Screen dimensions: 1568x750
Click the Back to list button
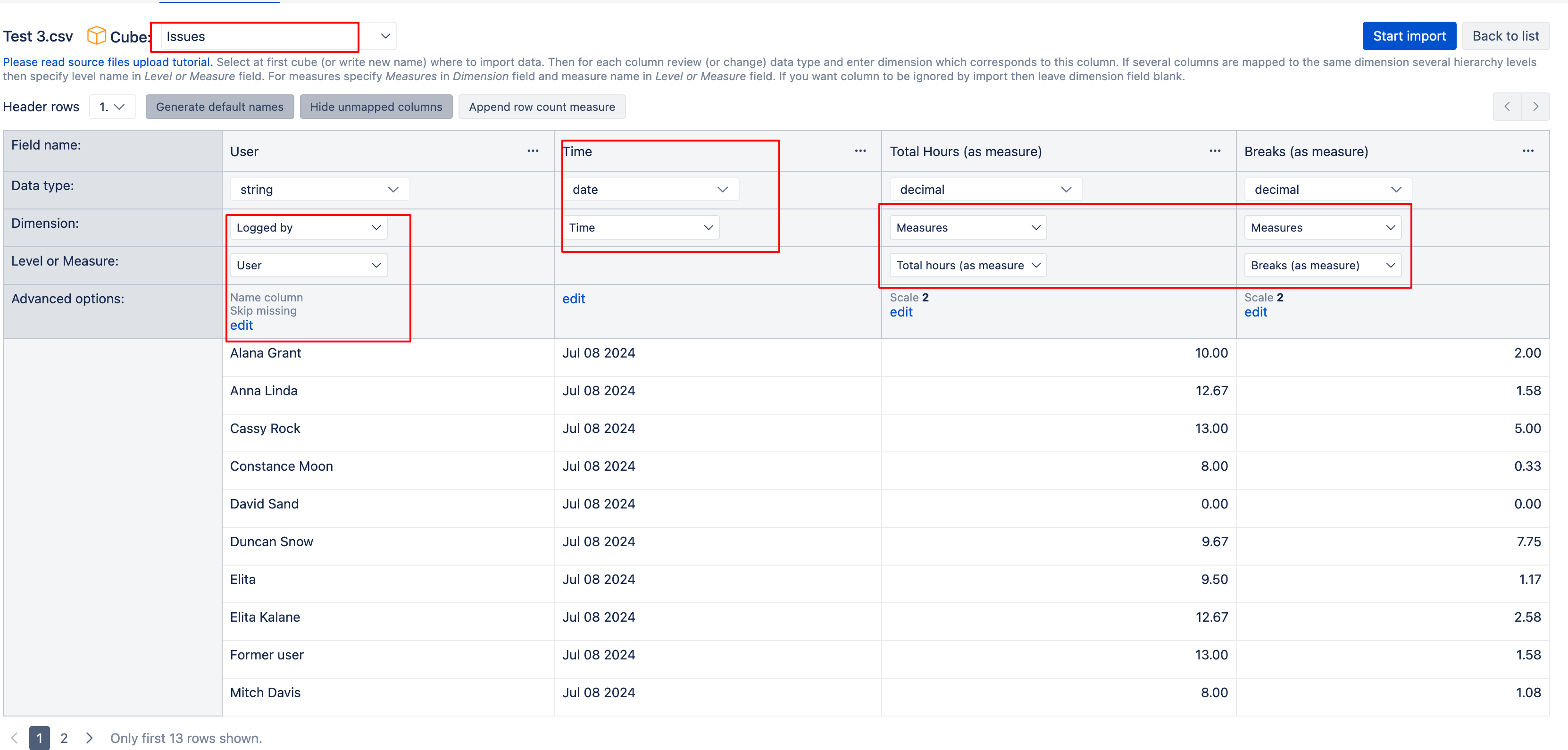tap(1506, 36)
